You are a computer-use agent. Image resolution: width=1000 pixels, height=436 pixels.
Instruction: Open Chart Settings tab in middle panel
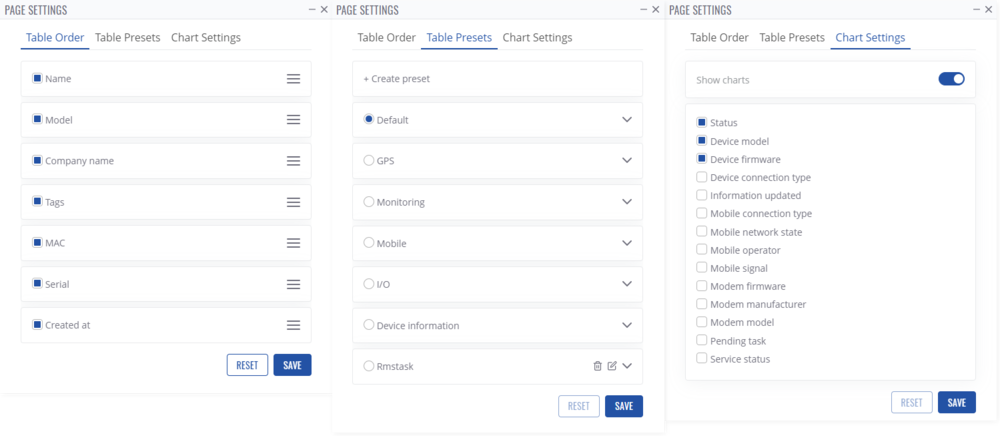(537, 38)
